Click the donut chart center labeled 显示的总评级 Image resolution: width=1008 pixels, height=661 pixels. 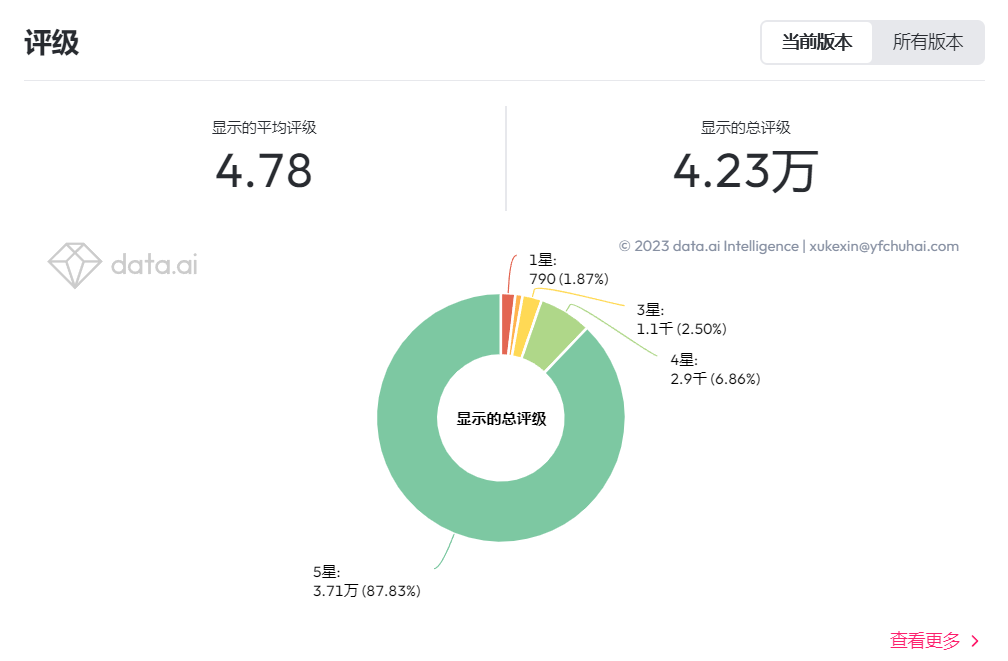click(501, 418)
